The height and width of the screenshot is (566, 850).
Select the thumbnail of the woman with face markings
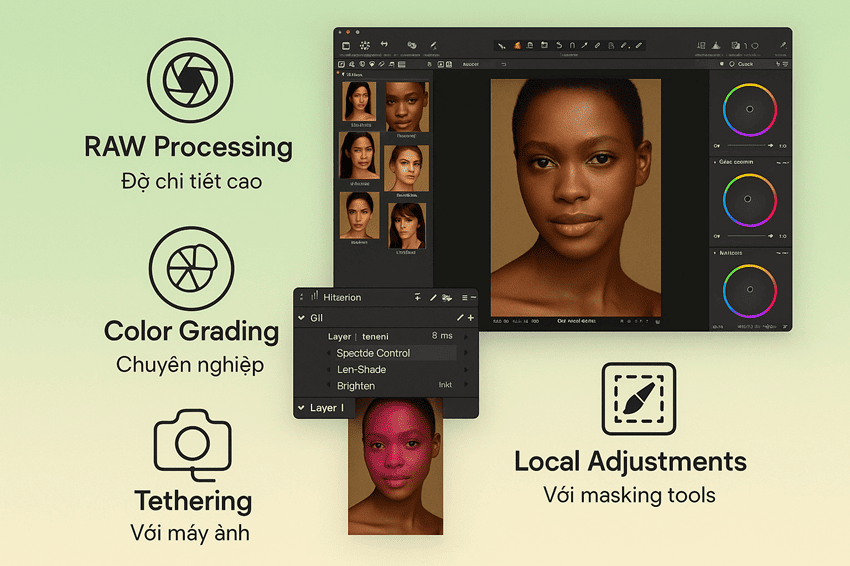(406, 168)
